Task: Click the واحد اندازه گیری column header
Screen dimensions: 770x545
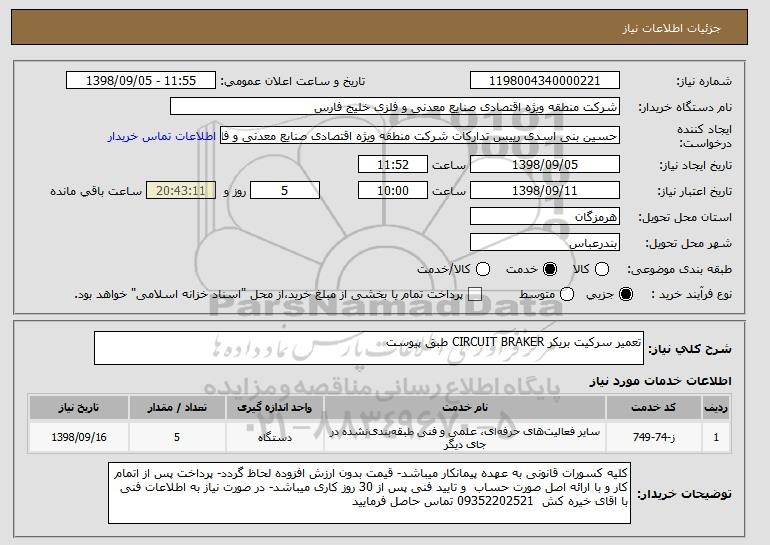Action: (275, 408)
